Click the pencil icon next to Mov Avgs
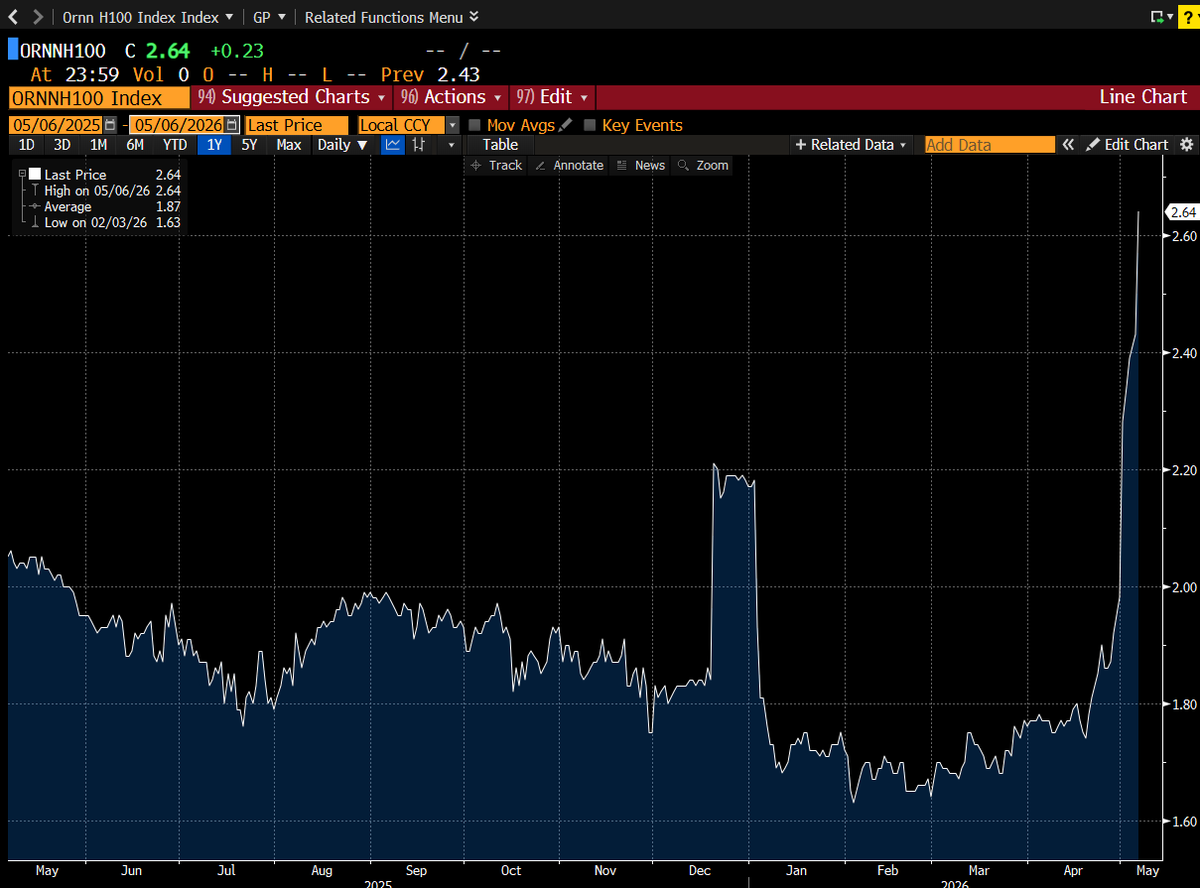 (x=566, y=125)
